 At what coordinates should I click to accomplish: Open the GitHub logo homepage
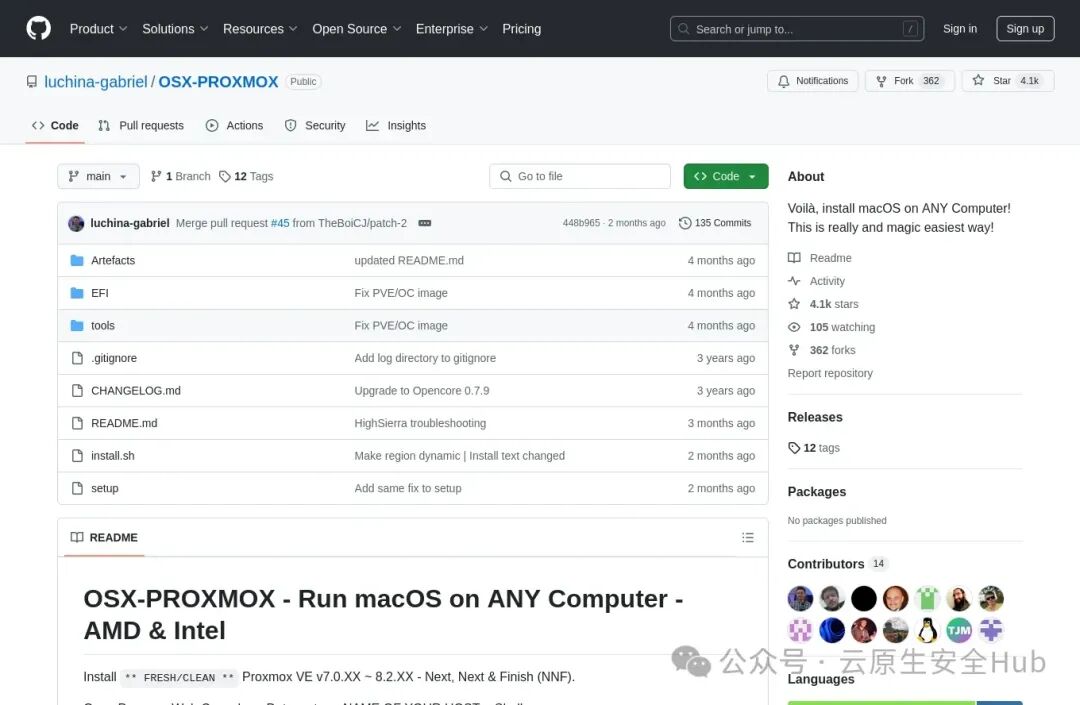tap(39, 28)
